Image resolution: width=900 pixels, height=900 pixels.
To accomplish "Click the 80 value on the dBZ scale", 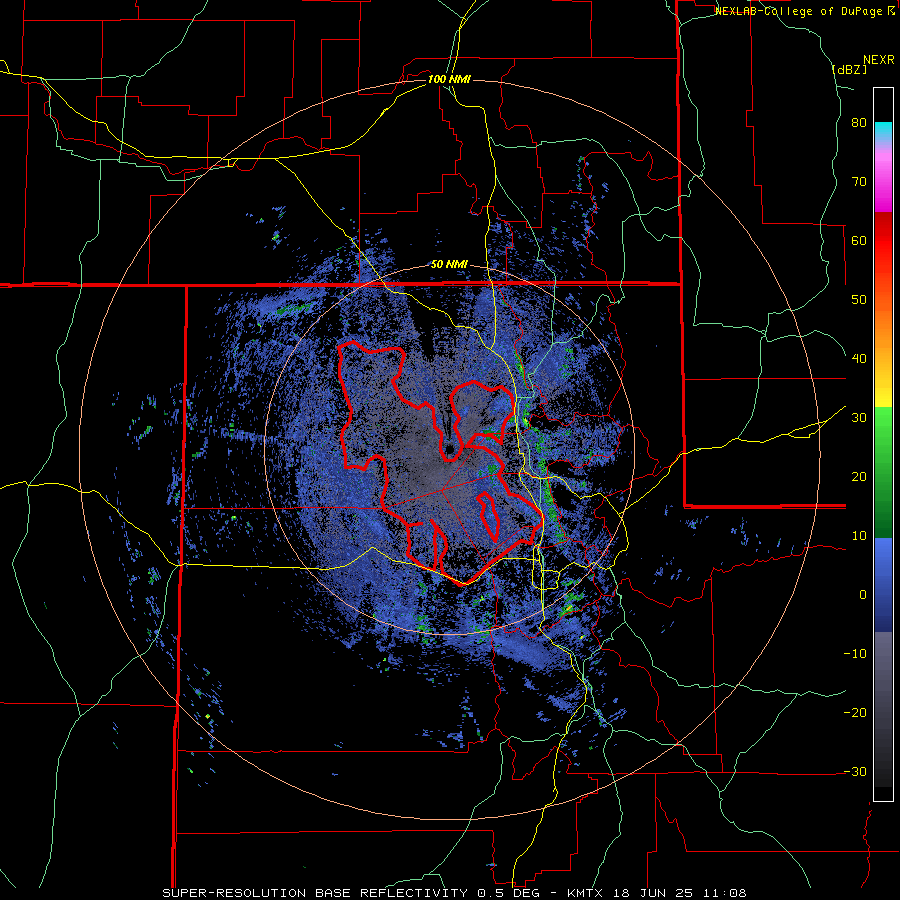I will [x=859, y=123].
